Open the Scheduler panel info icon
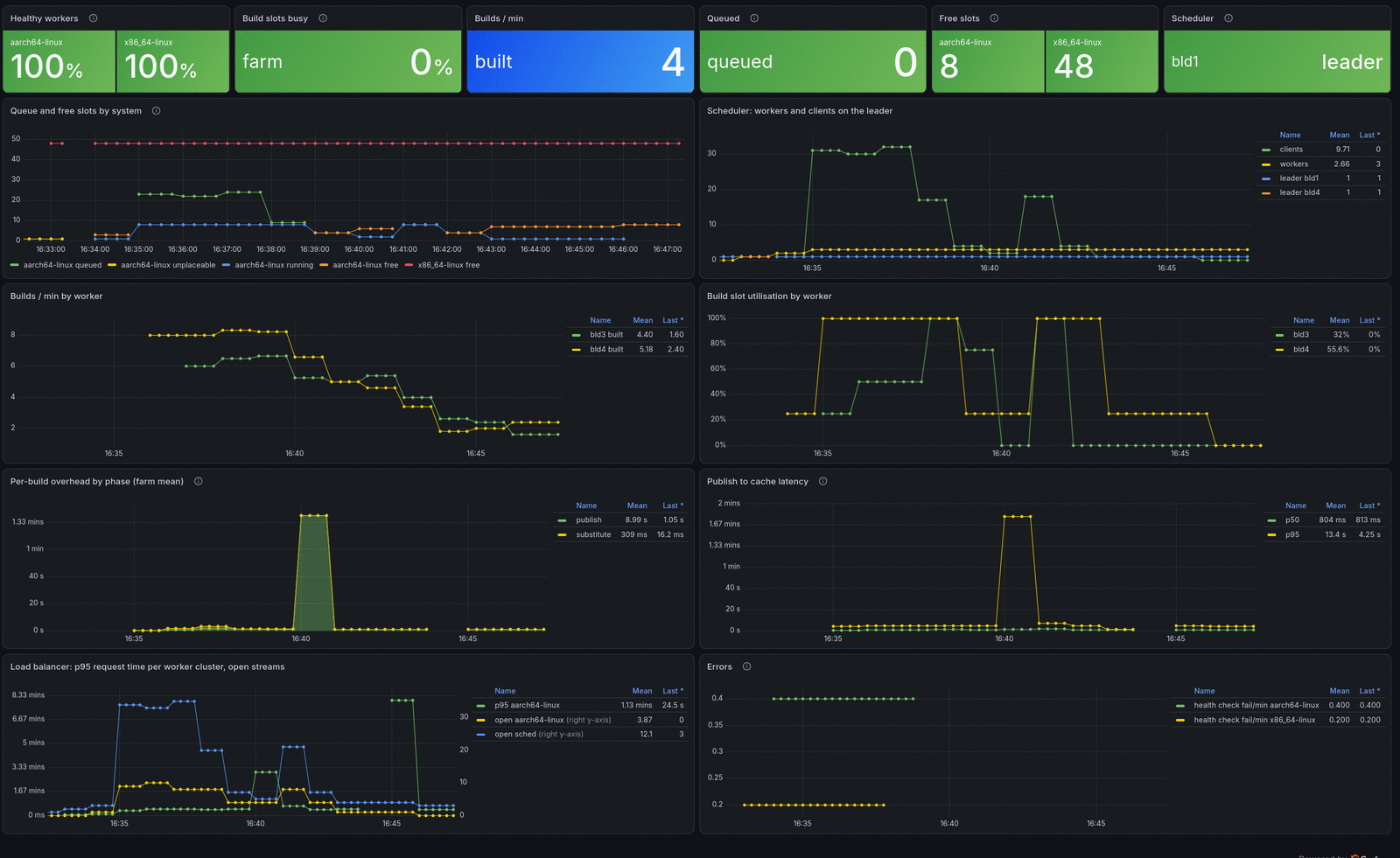The image size is (1400, 858). 1228,18
